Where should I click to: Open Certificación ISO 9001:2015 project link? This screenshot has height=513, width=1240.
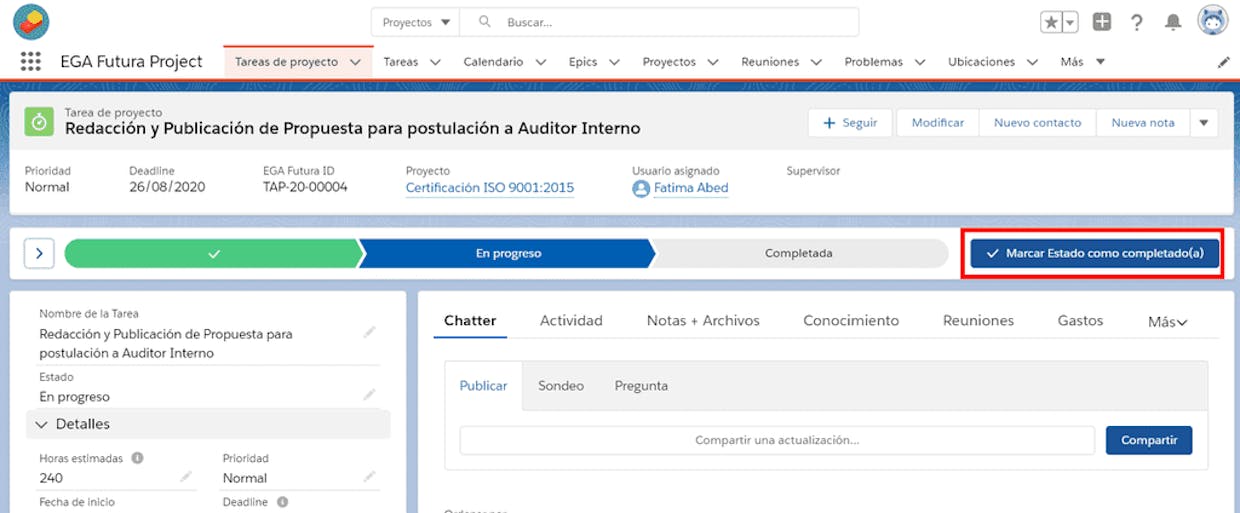[490, 188]
